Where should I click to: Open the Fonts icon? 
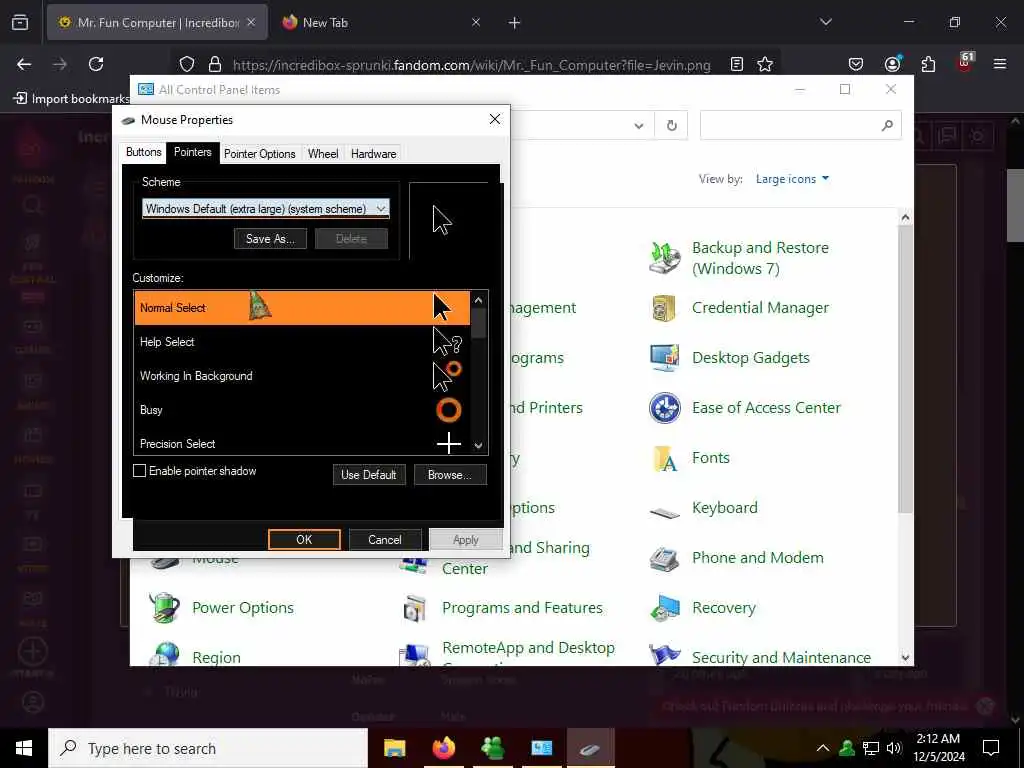pos(664,458)
